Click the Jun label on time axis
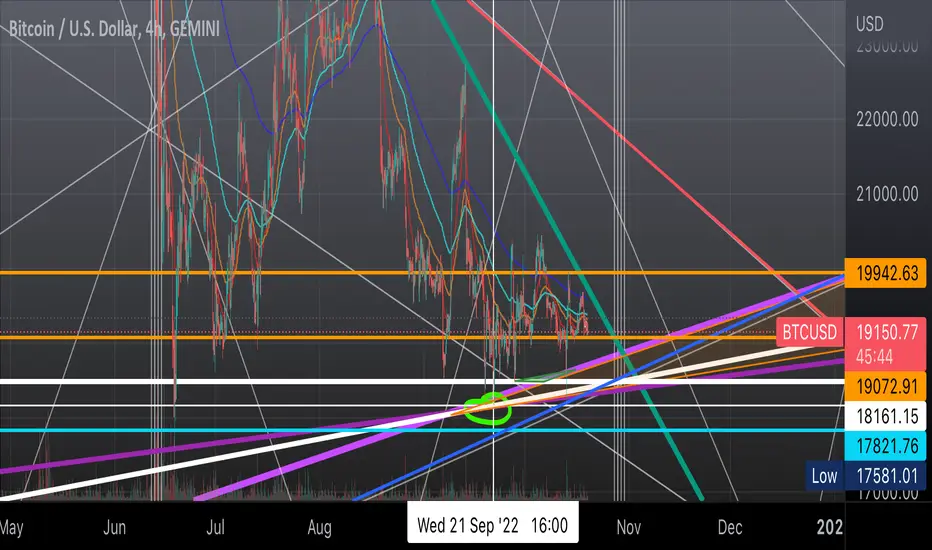932x550 pixels. tap(114, 527)
